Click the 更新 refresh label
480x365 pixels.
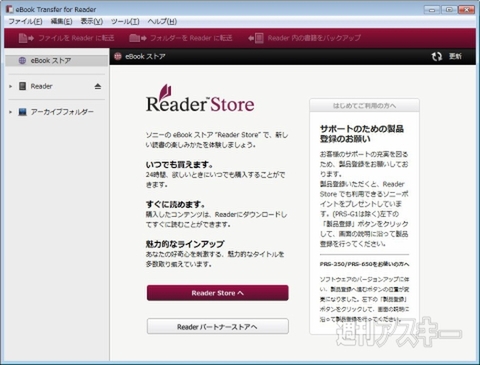(x=455, y=56)
